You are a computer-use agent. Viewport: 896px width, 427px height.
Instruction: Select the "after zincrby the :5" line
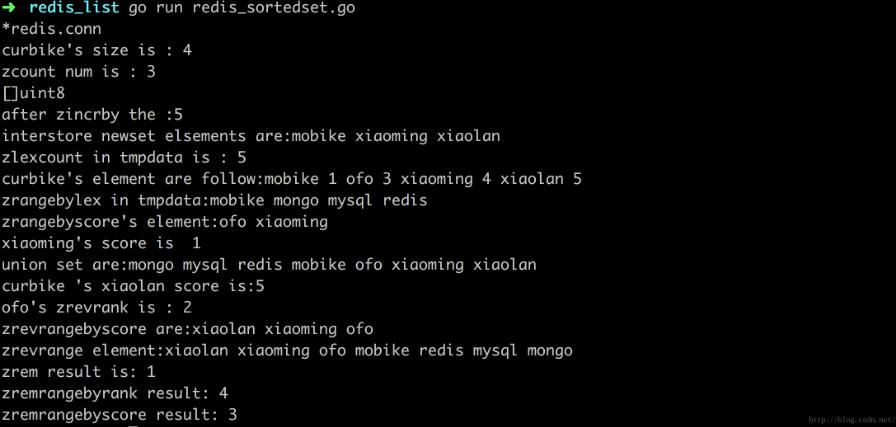[92, 114]
